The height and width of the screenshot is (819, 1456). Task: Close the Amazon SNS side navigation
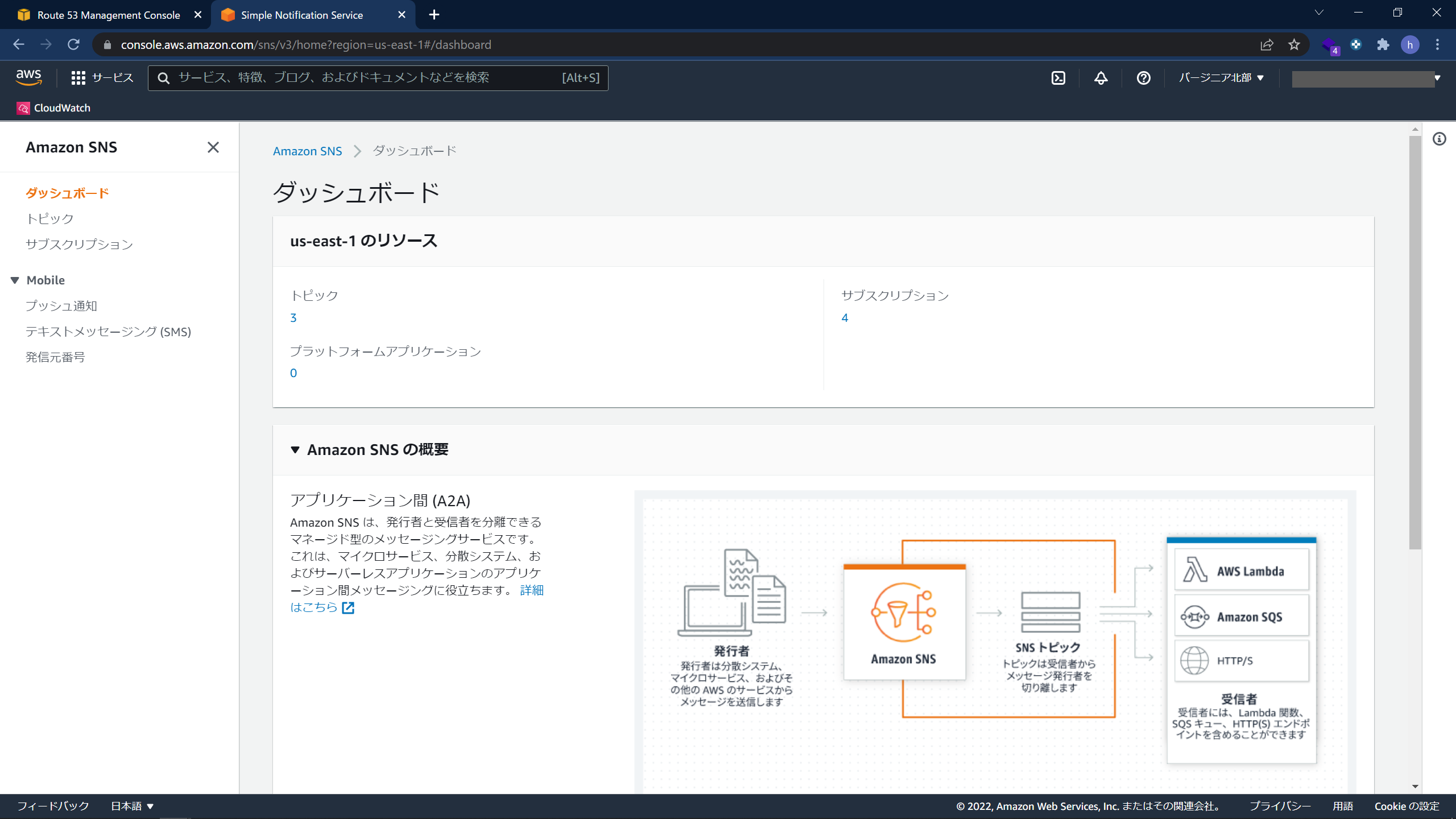click(x=213, y=147)
